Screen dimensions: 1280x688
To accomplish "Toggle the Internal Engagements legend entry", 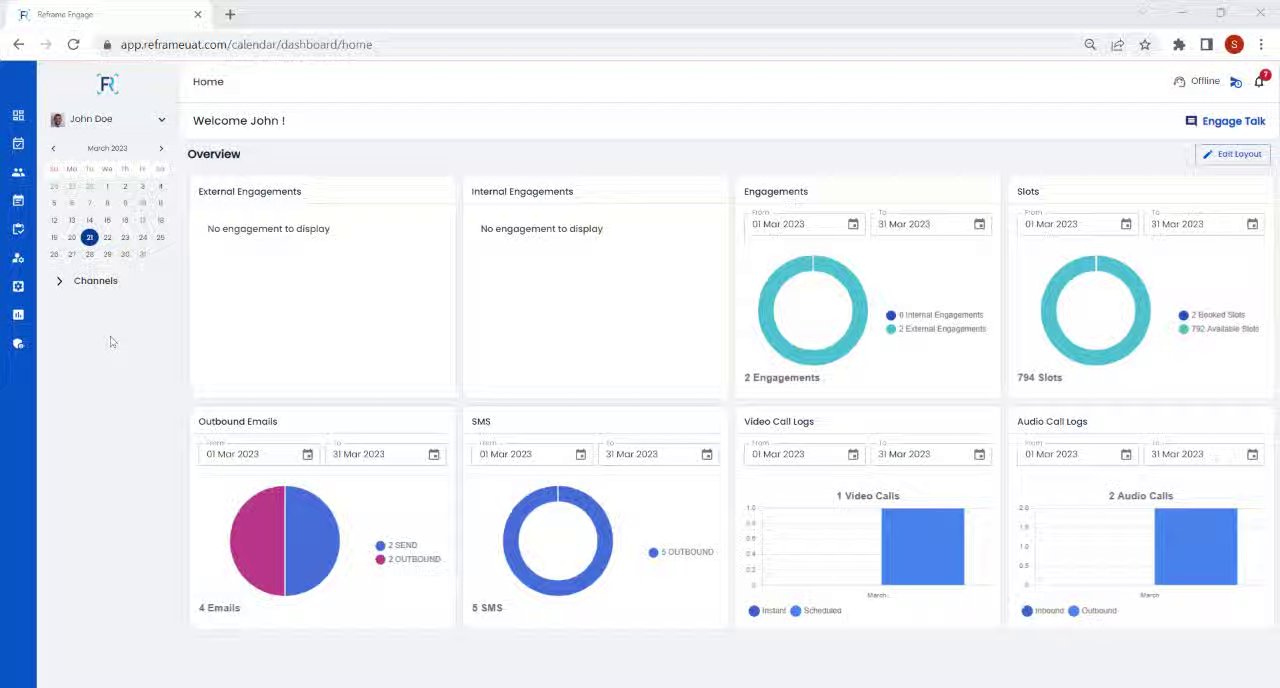I will click(x=935, y=315).
